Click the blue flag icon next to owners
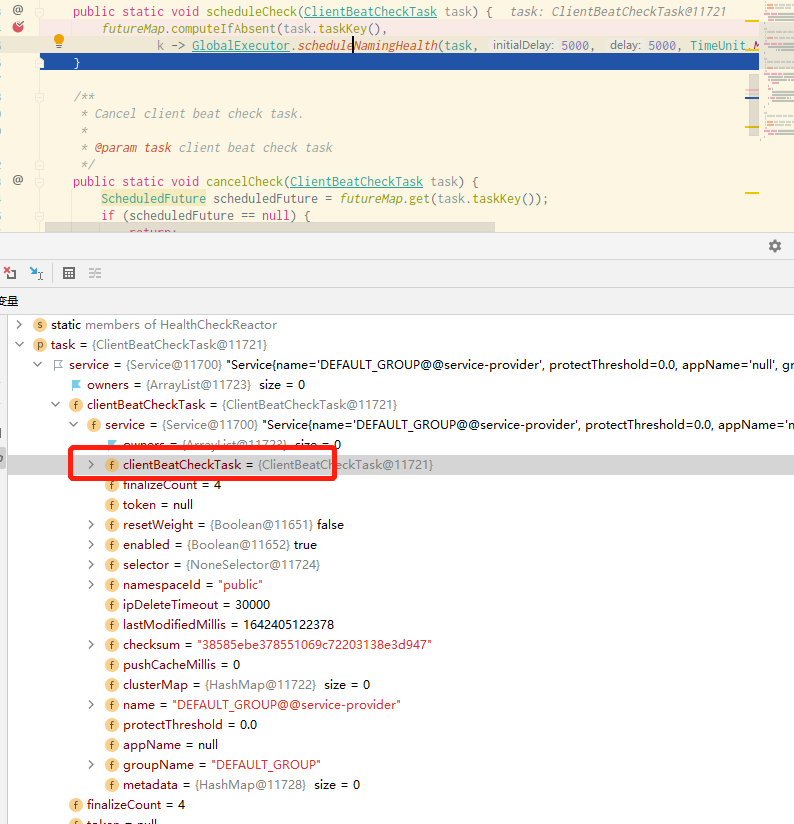The image size is (794, 824). 76,385
